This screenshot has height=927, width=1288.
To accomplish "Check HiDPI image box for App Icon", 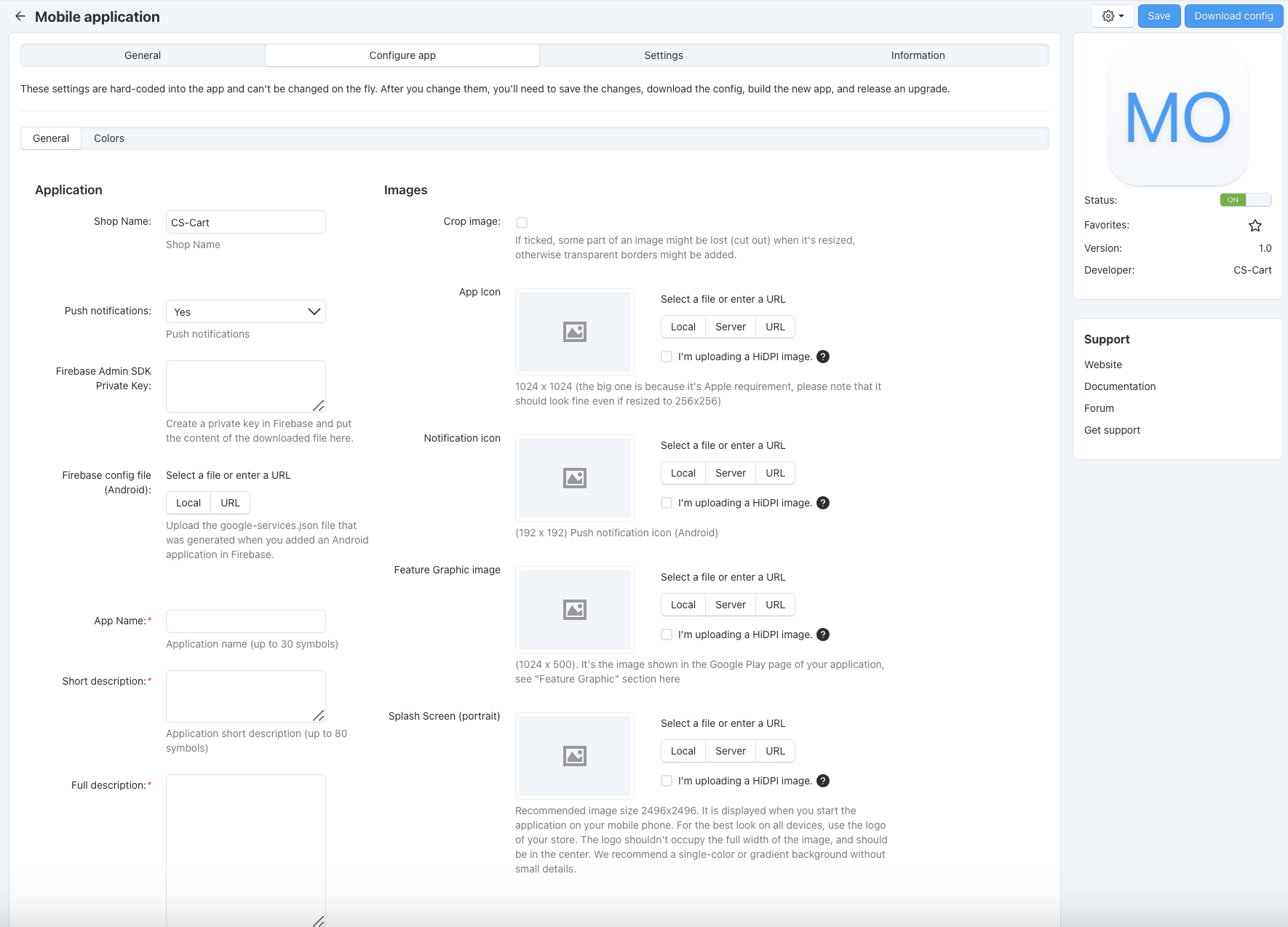I will coord(667,357).
